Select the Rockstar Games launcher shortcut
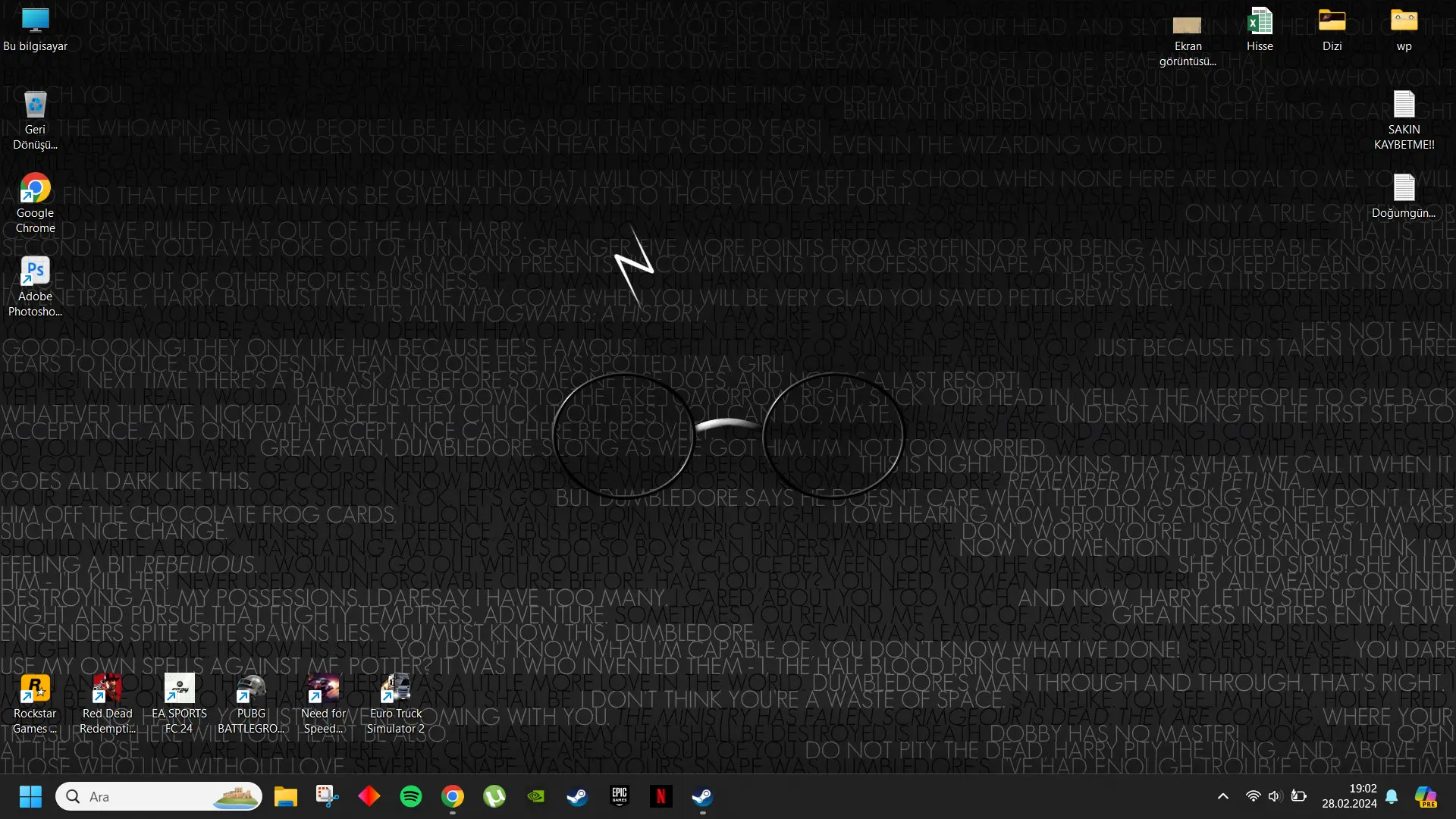1456x819 pixels. coord(35,704)
